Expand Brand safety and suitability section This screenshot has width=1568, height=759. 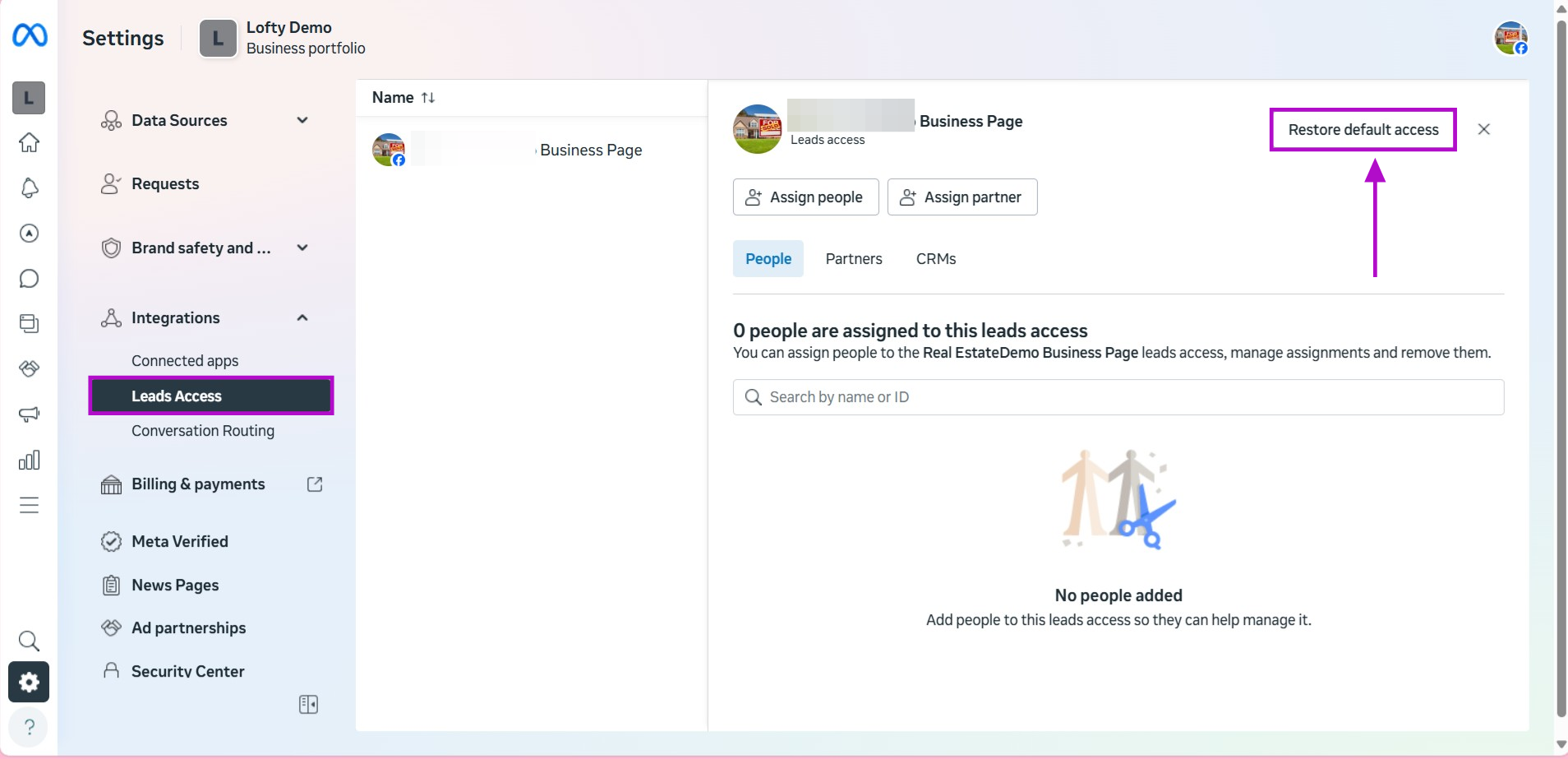click(x=302, y=248)
